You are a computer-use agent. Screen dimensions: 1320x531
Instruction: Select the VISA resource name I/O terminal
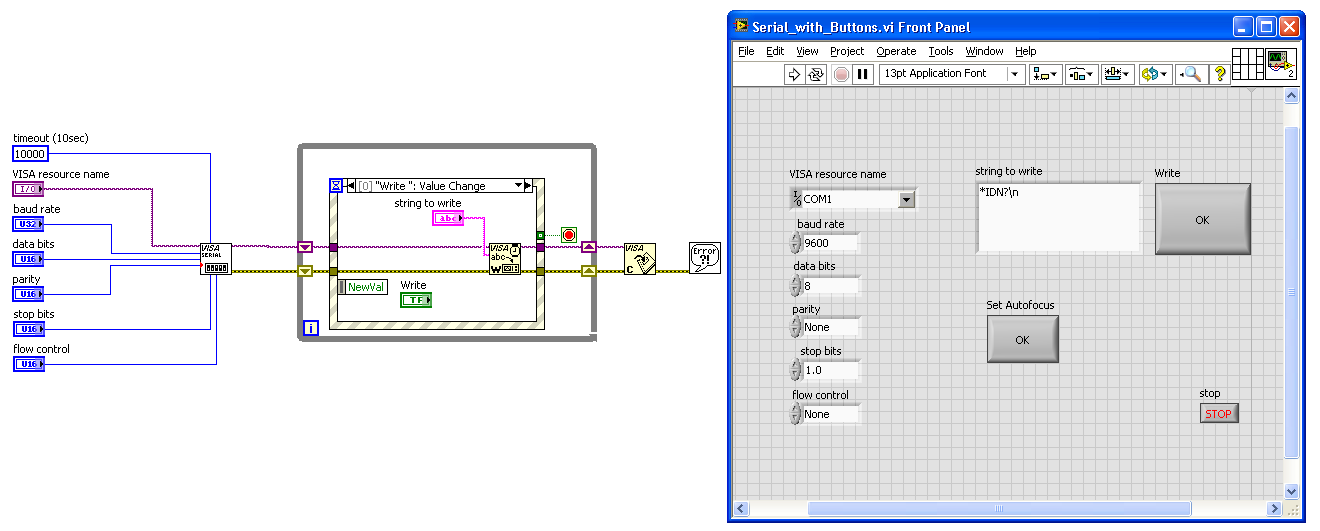coord(28,189)
